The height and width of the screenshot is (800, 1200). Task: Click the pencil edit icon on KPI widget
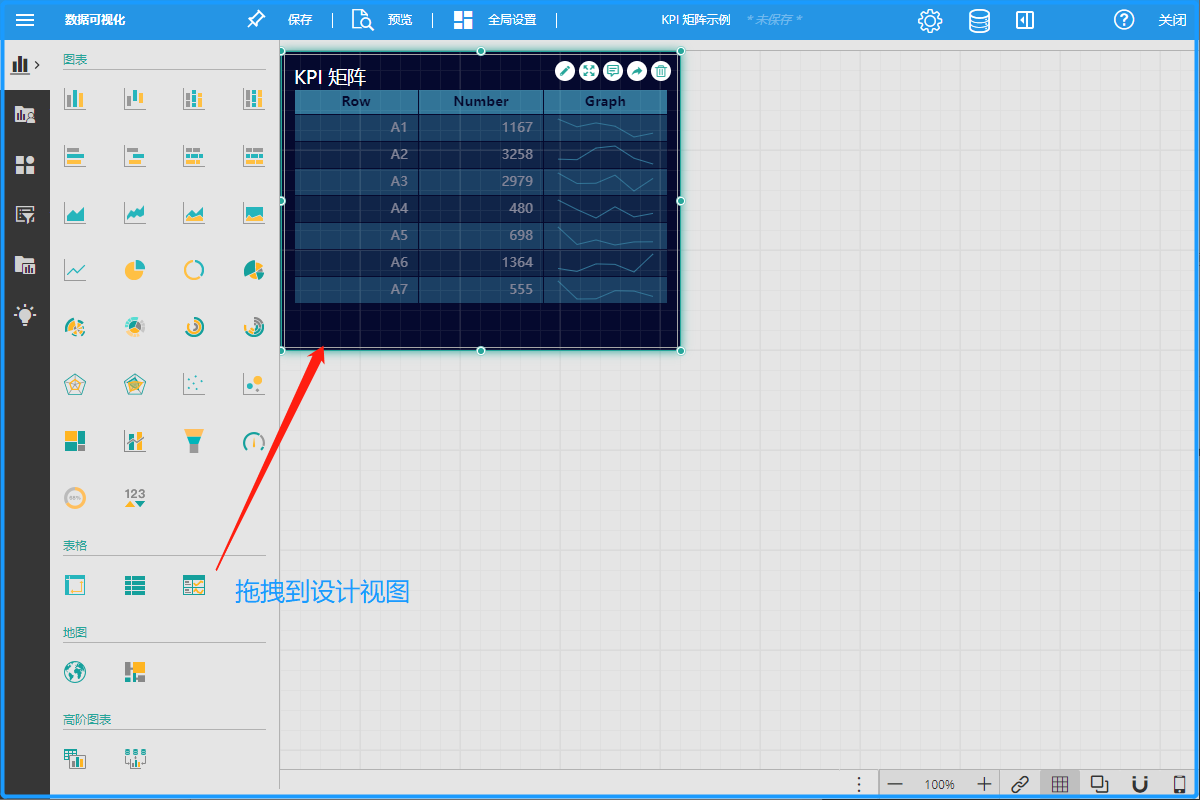tap(565, 71)
